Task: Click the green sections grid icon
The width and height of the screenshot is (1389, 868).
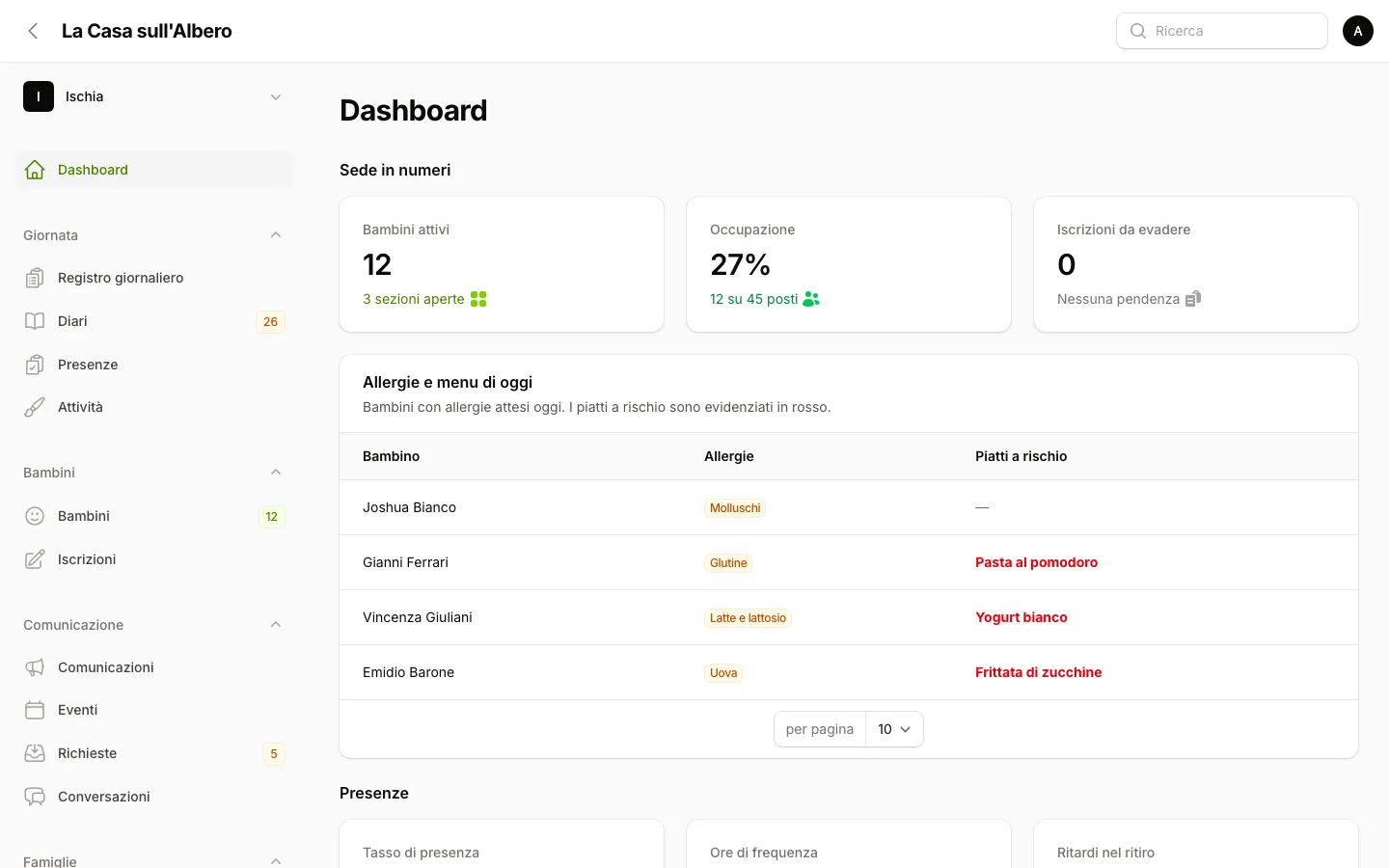Action: (478, 299)
